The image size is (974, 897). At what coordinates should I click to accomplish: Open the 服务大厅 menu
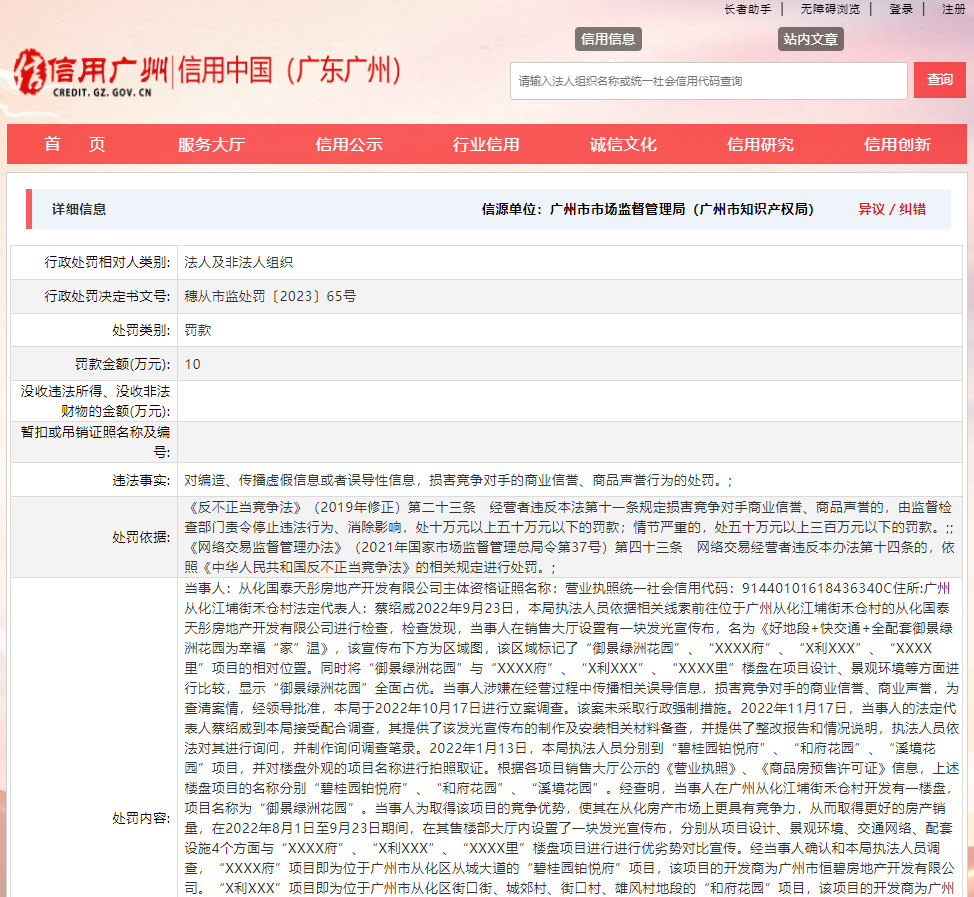coord(211,144)
